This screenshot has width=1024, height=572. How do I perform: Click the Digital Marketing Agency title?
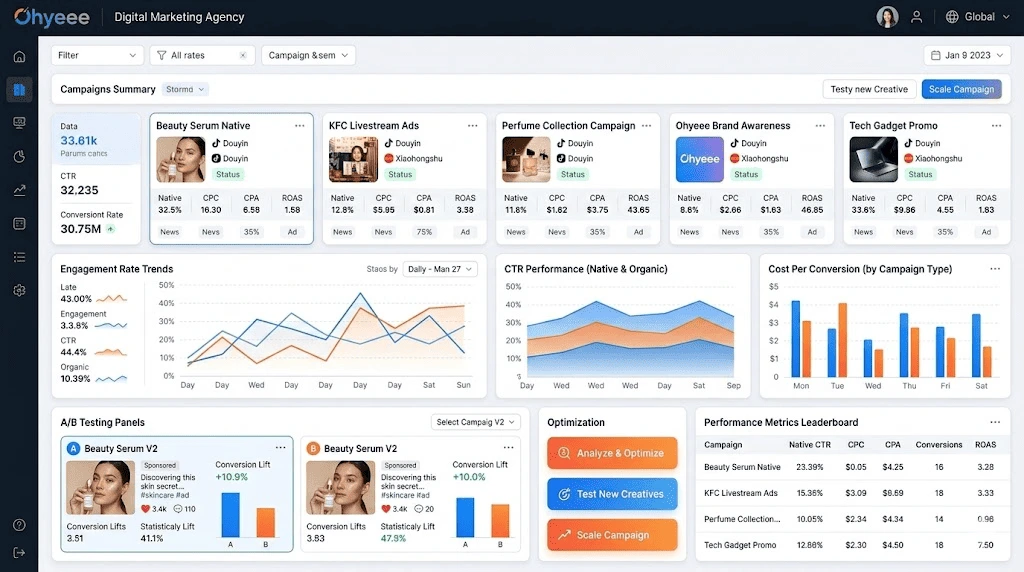(x=179, y=17)
